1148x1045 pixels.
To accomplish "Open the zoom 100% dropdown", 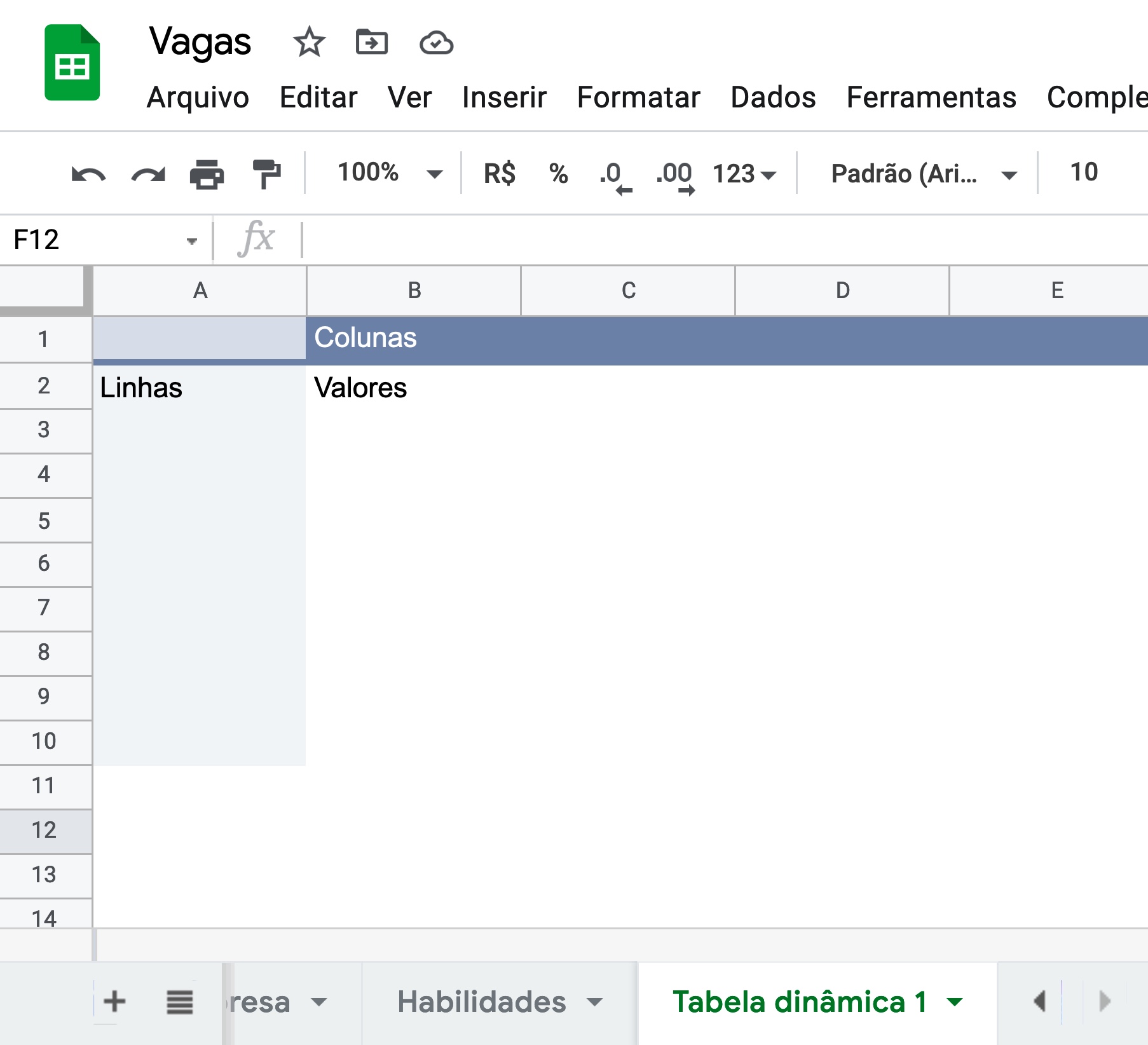I will [x=389, y=173].
